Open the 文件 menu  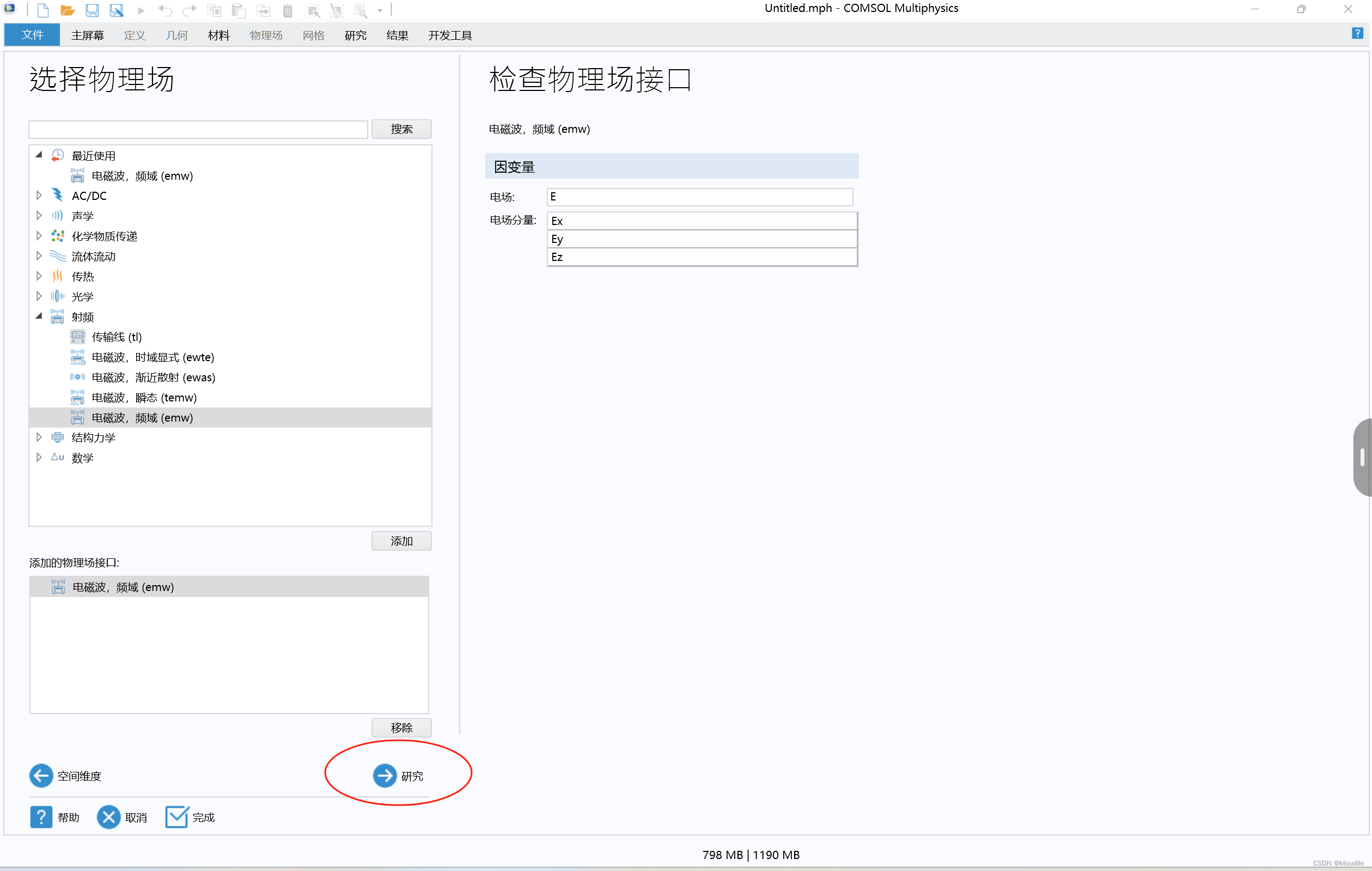click(x=32, y=35)
